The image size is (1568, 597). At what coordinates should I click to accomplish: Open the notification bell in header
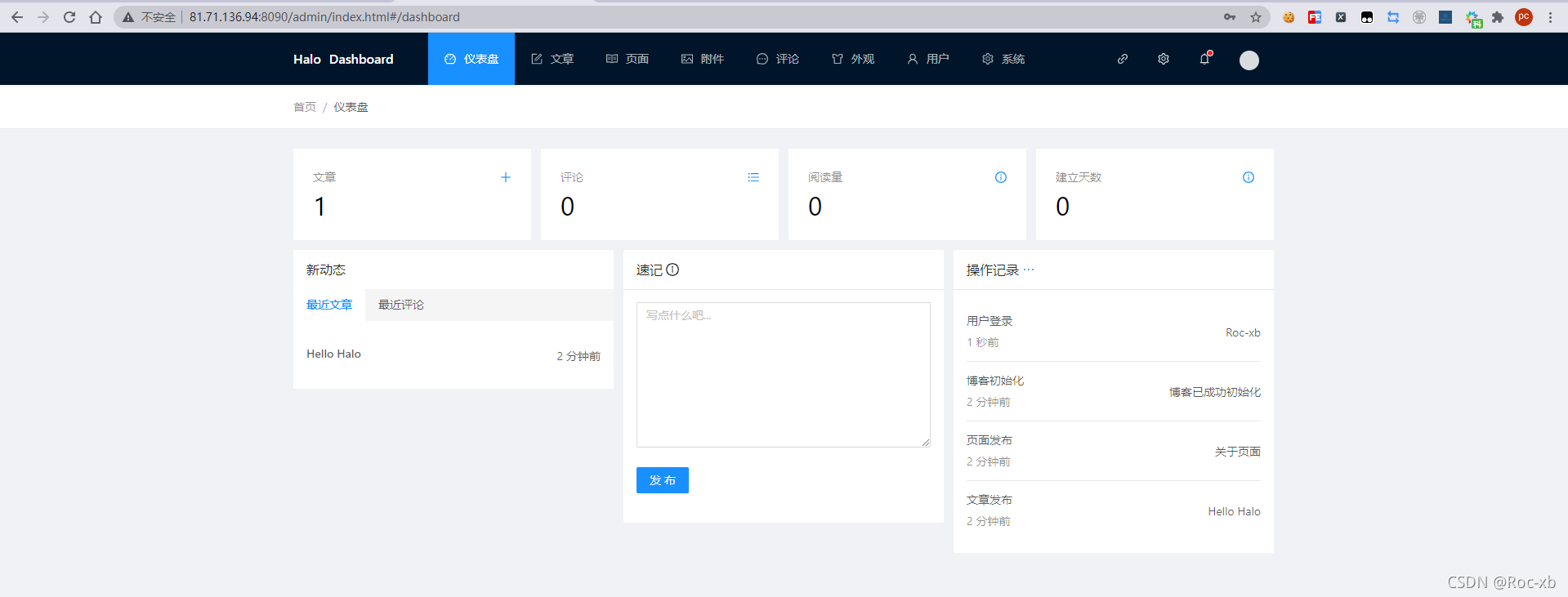point(1204,59)
